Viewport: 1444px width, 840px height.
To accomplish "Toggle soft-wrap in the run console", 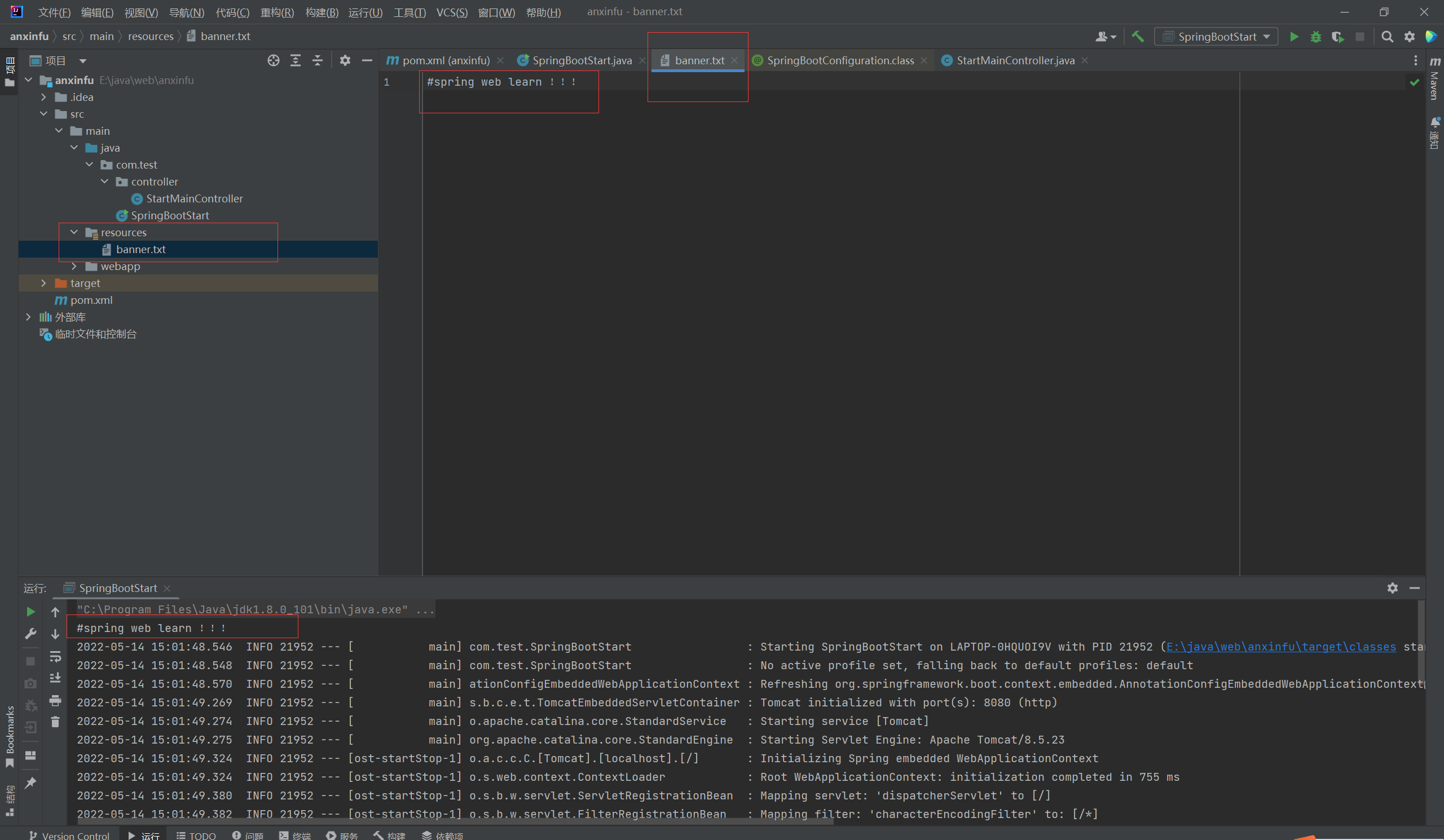I will pos(55,656).
